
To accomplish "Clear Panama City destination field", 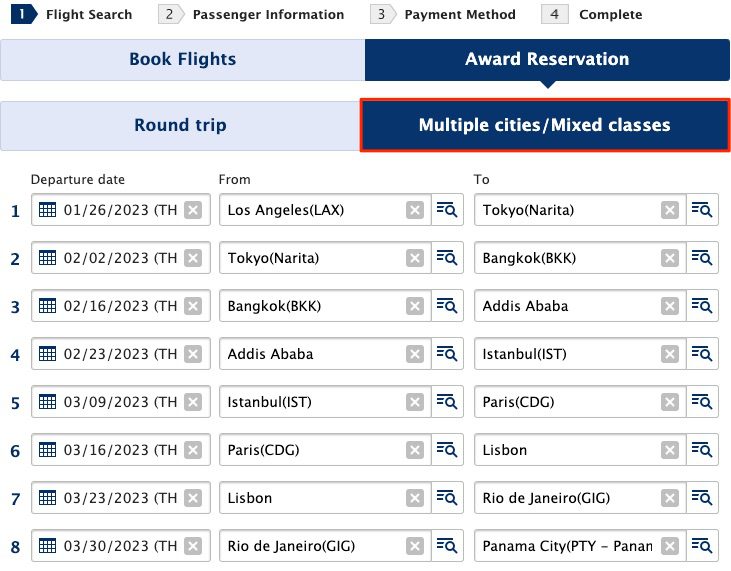I will click(670, 546).
